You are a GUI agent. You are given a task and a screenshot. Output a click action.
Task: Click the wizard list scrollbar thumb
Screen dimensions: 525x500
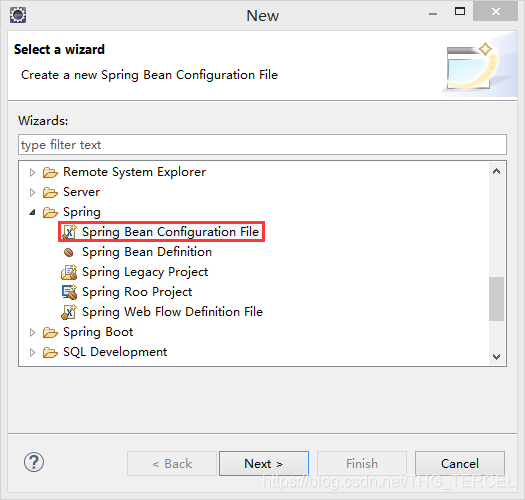497,299
